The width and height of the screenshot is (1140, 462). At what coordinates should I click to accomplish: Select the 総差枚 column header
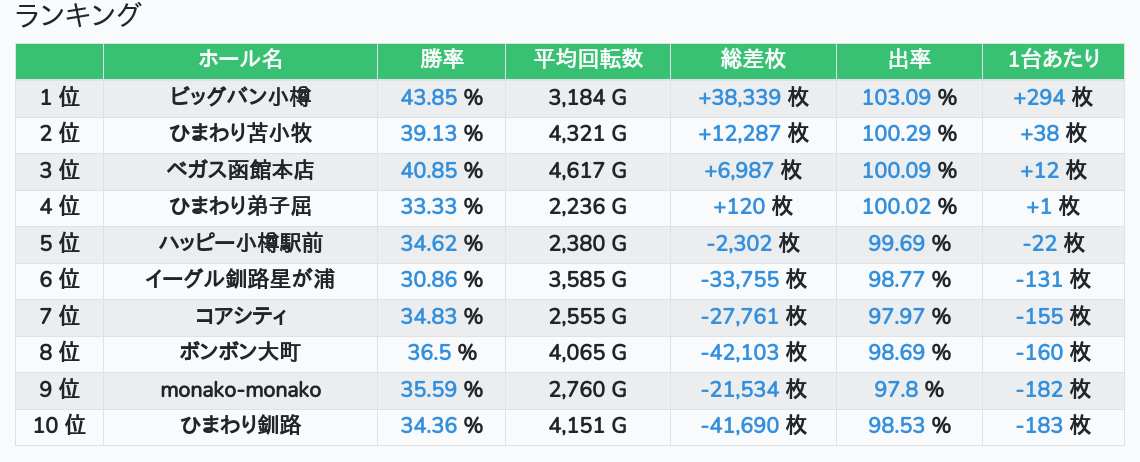[x=753, y=60]
